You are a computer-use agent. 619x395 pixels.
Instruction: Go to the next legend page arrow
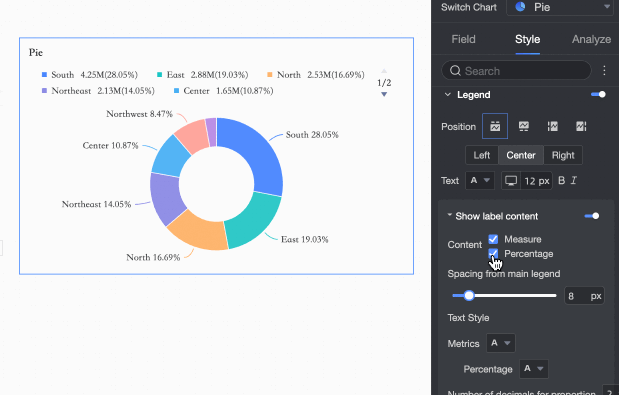(x=384, y=94)
